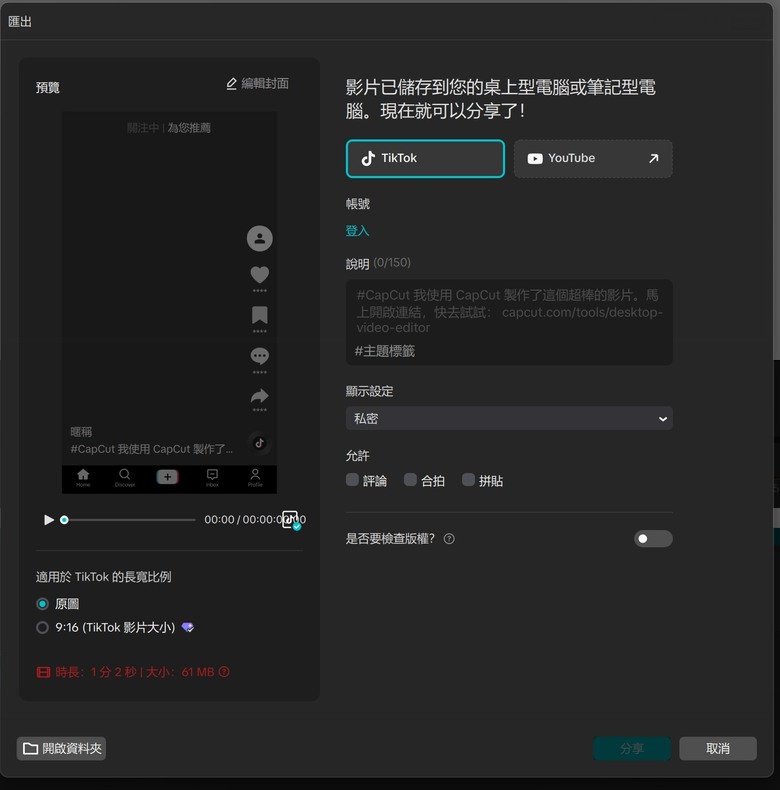Click the preview playback progress slider
Image resolution: width=780 pixels, height=790 pixels.
tap(128, 519)
